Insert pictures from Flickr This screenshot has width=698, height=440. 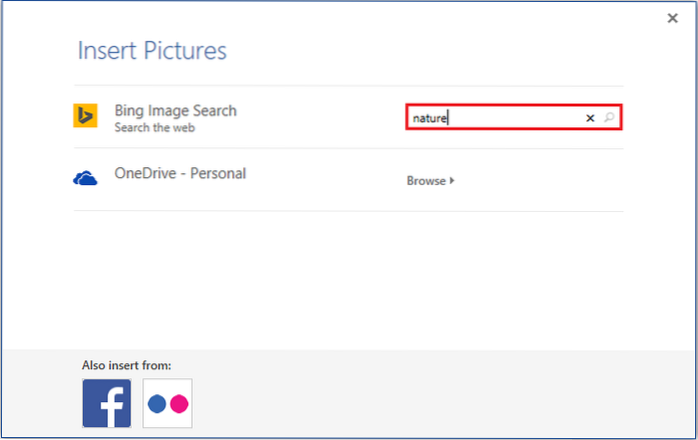tap(167, 403)
